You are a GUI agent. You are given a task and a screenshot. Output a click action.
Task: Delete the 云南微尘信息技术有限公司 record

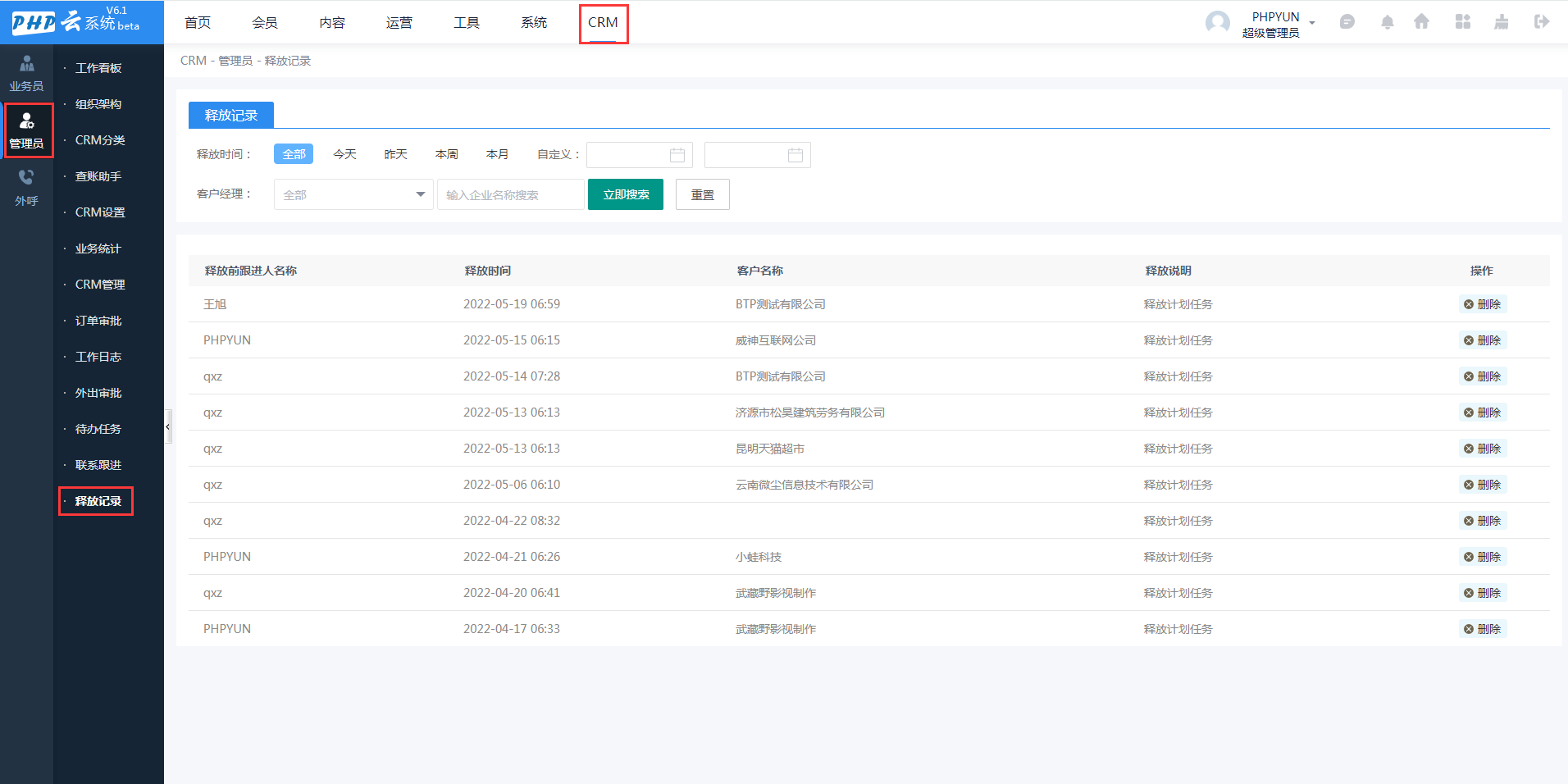1483,485
